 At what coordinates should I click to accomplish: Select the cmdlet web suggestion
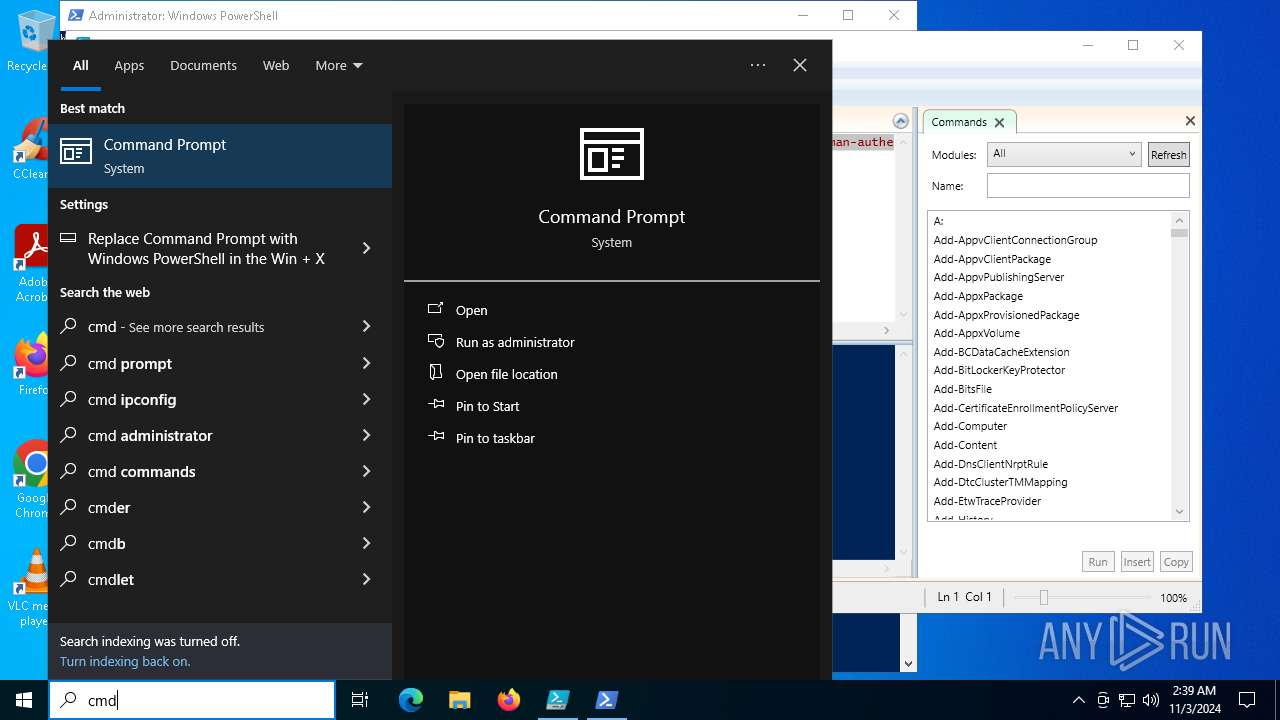[x=220, y=579]
